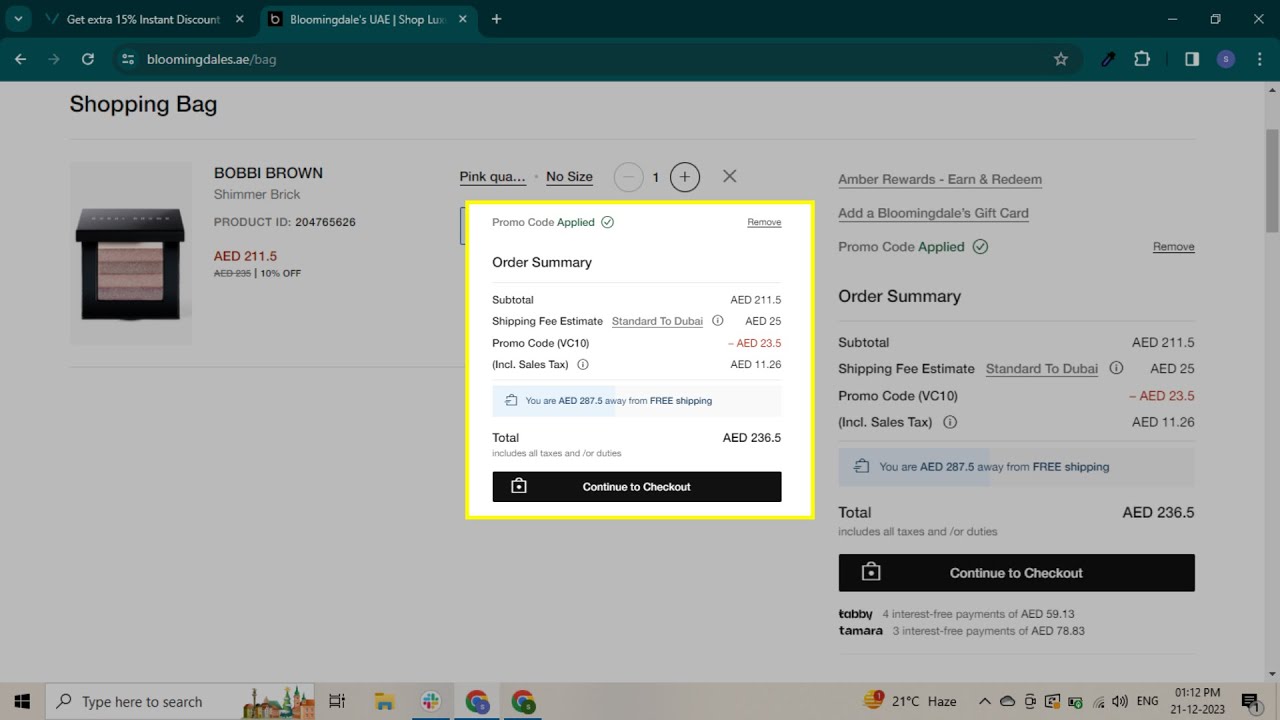The image size is (1280, 720).
Task: Select the Bloomingdale's UAE browser tab
Action: pos(367,19)
